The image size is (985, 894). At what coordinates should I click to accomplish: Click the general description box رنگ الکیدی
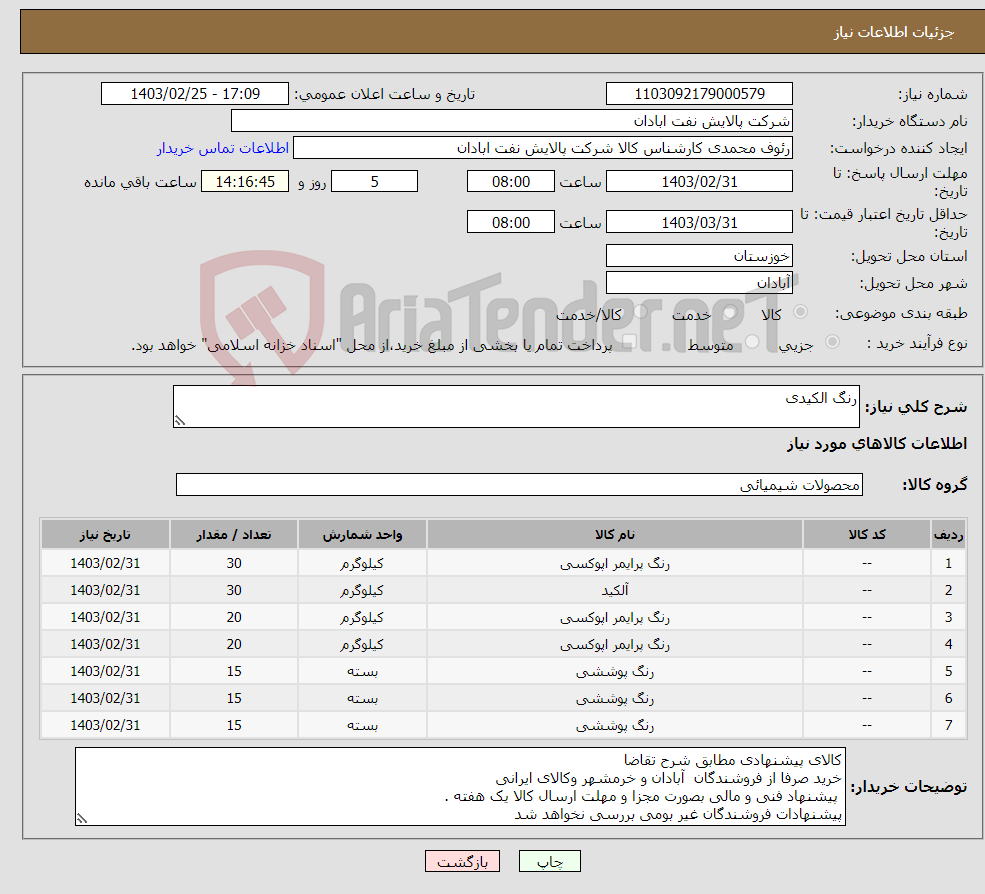[516, 406]
